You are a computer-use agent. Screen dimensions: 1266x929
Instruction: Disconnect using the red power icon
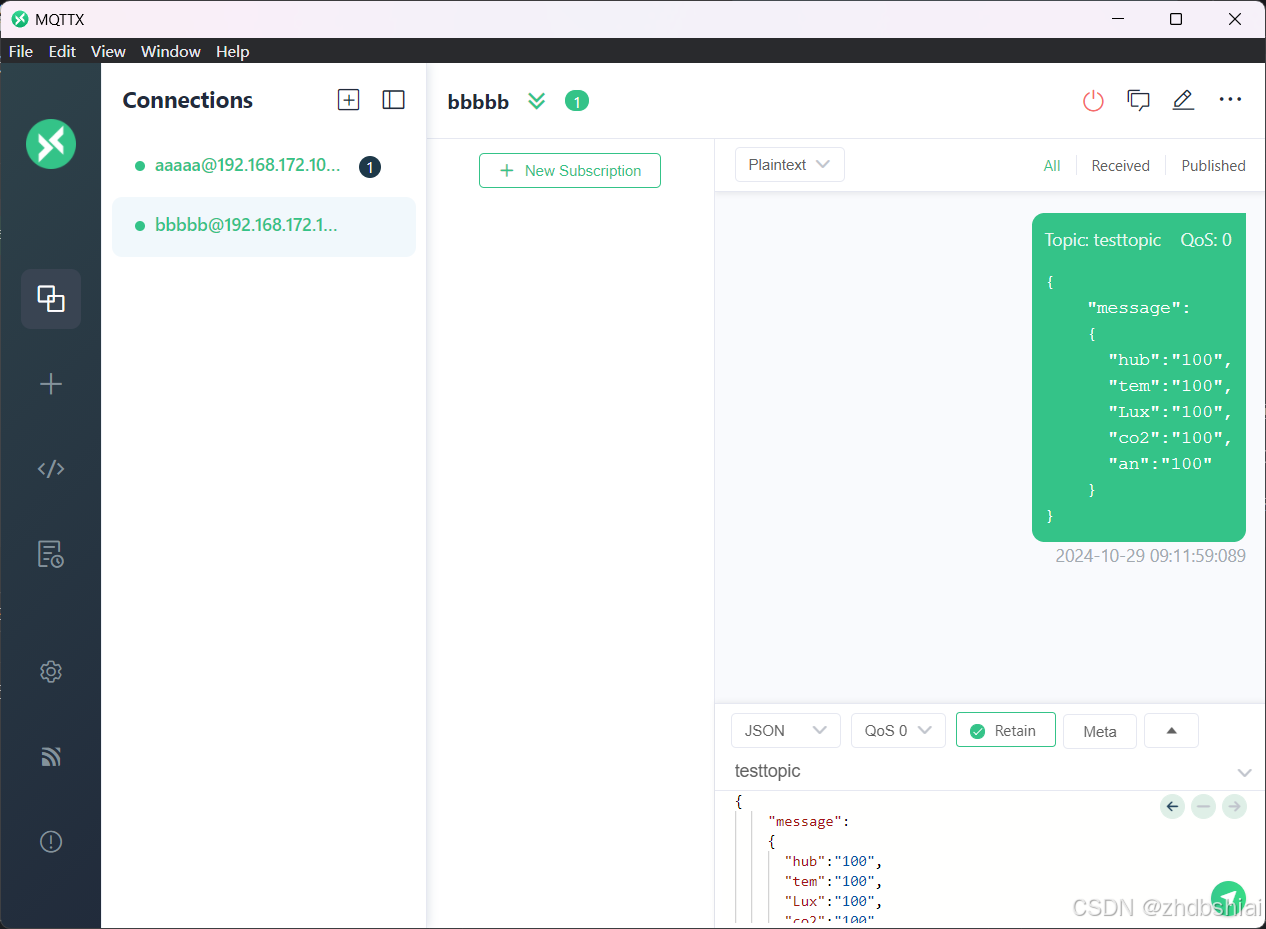click(x=1094, y=100)
